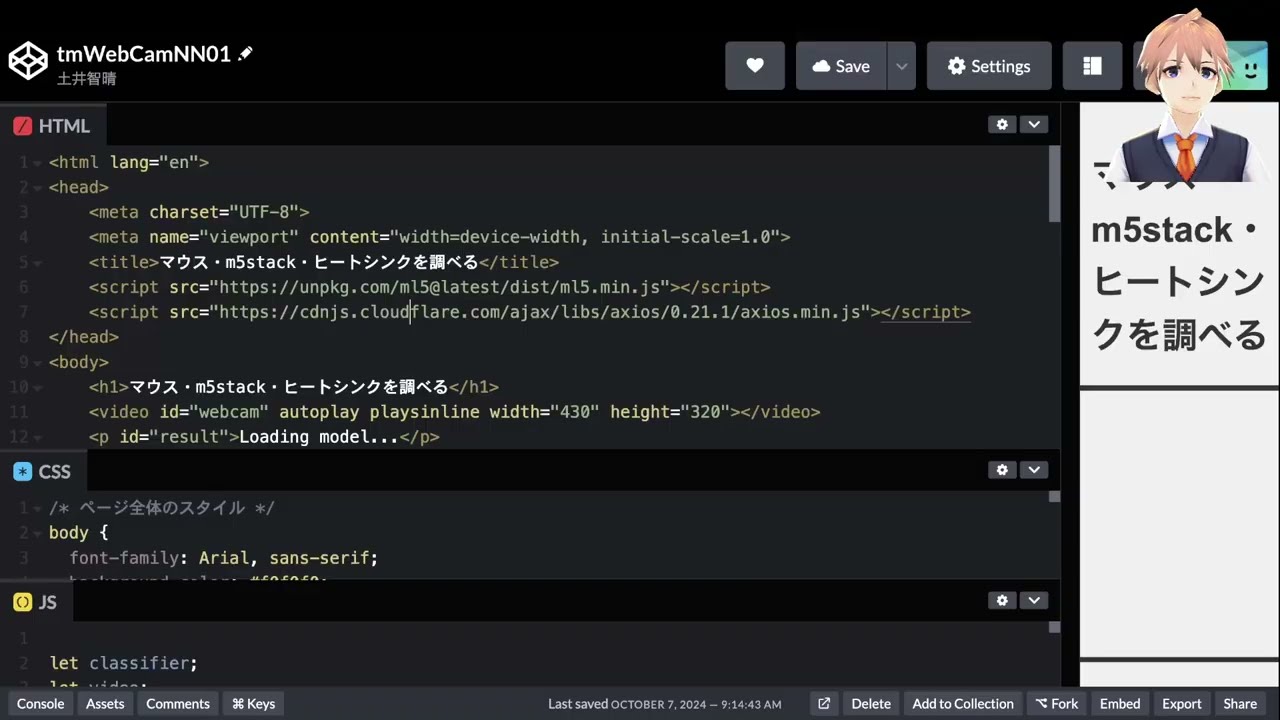Click the meta viewport line
The height and width of the screenshot is (720, 1280).
[440, 237]
